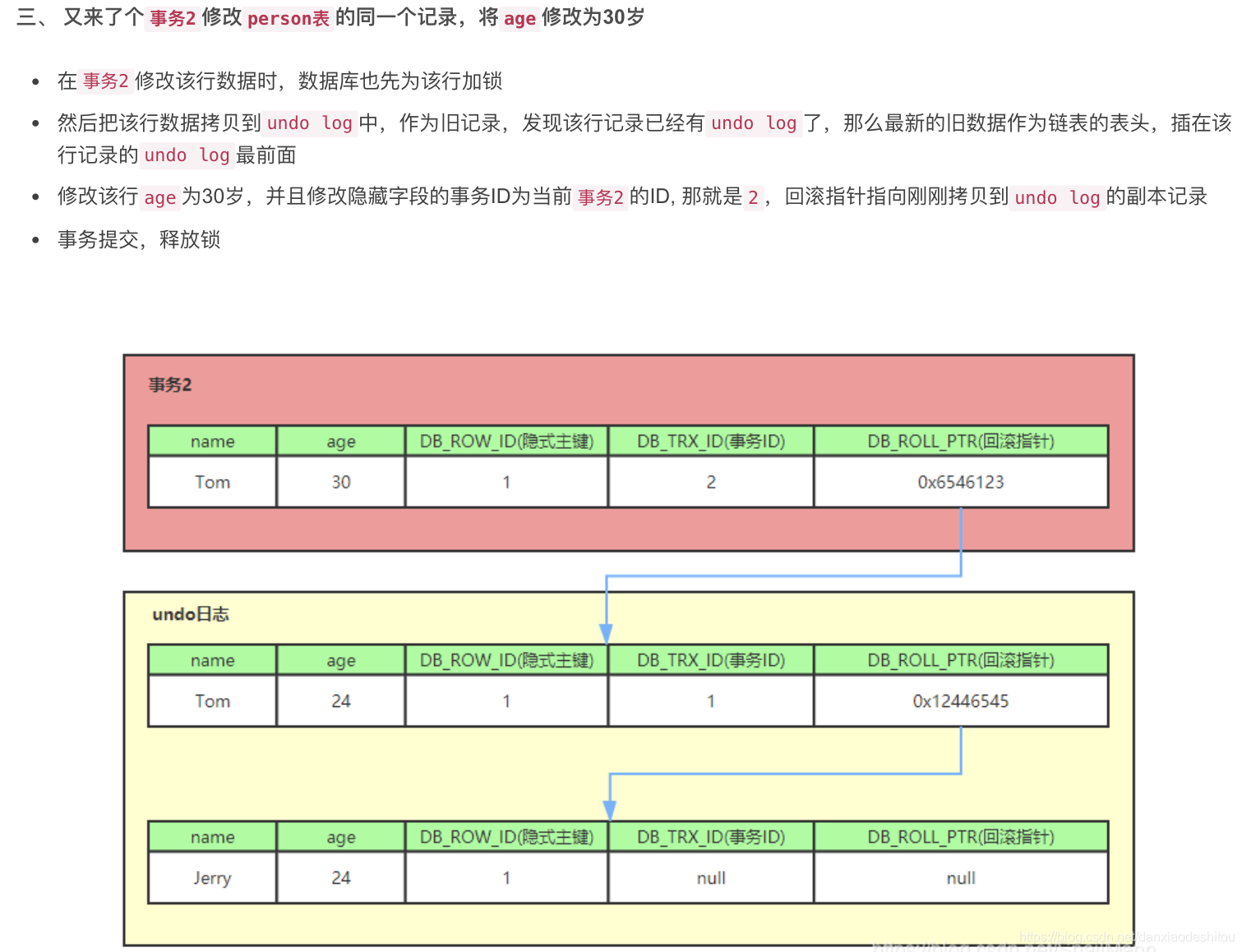
Task: Click DB_ROW_ID header above undo Tom row
Action: (x=506, y=660)
